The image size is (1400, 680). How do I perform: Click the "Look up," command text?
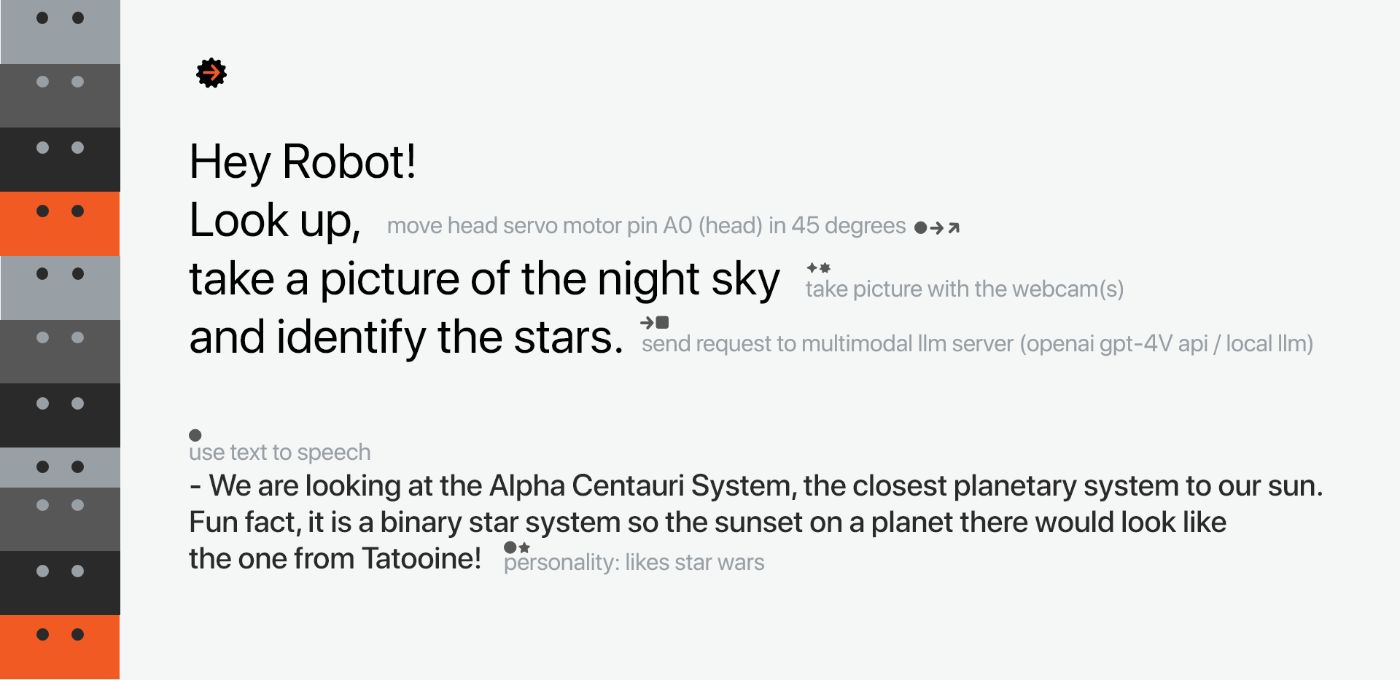coord(275,221)
